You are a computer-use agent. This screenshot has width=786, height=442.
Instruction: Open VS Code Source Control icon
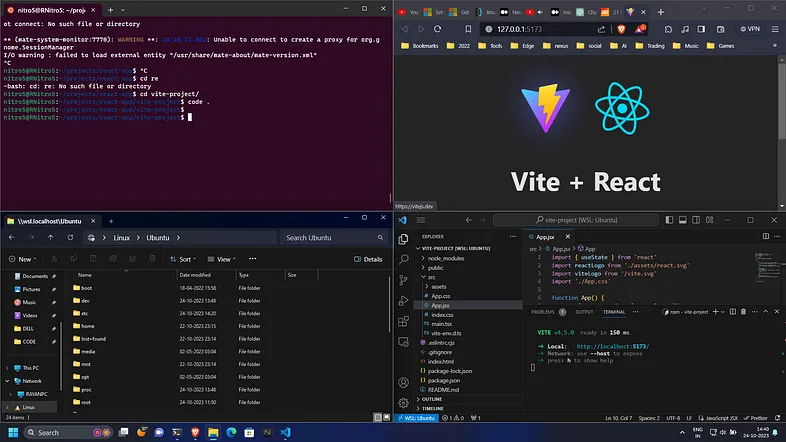404,280
